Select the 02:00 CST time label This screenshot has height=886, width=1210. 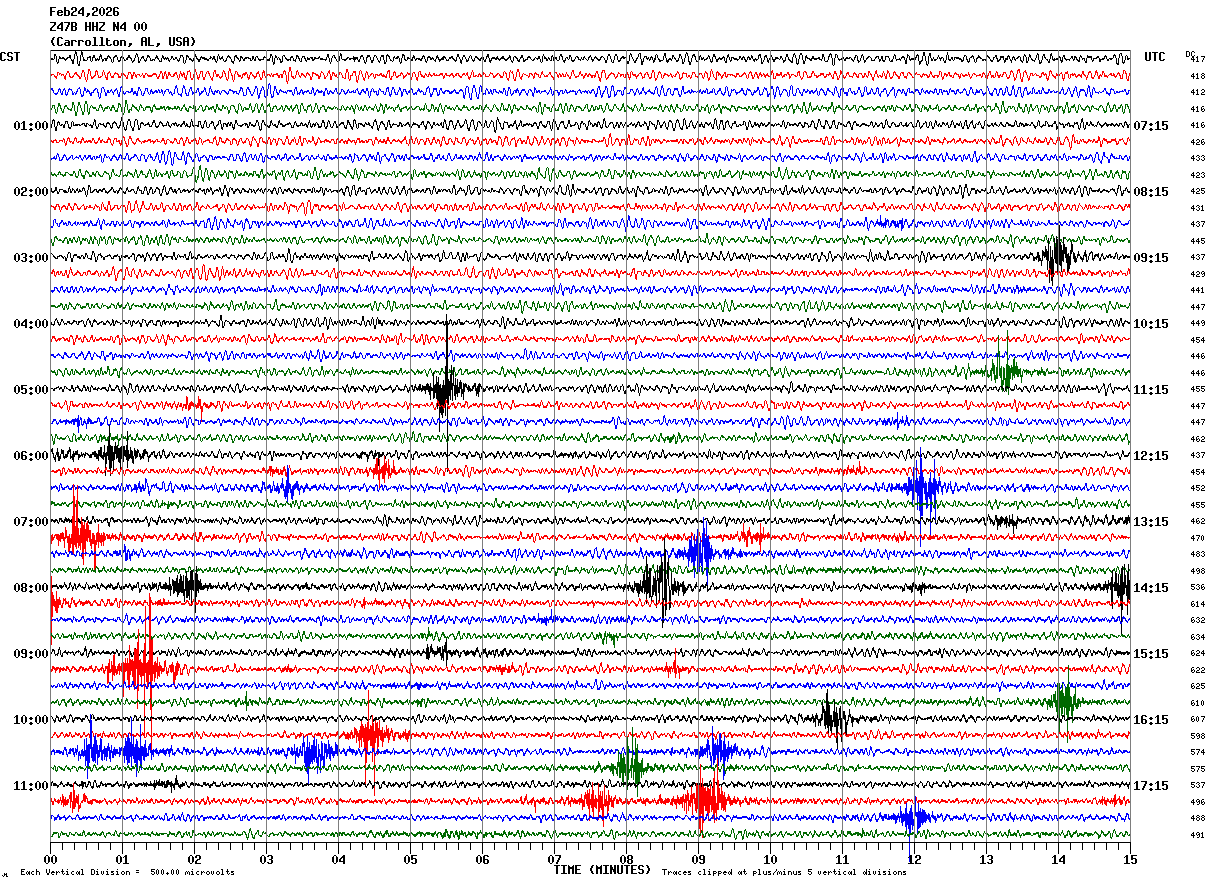(30, 192)
